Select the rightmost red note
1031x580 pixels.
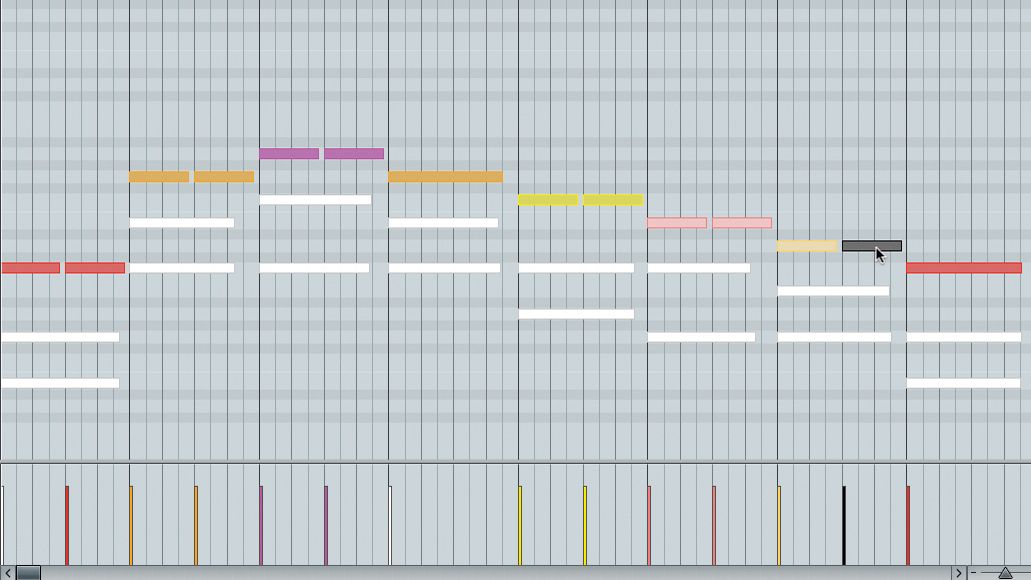tap(963, 267)
